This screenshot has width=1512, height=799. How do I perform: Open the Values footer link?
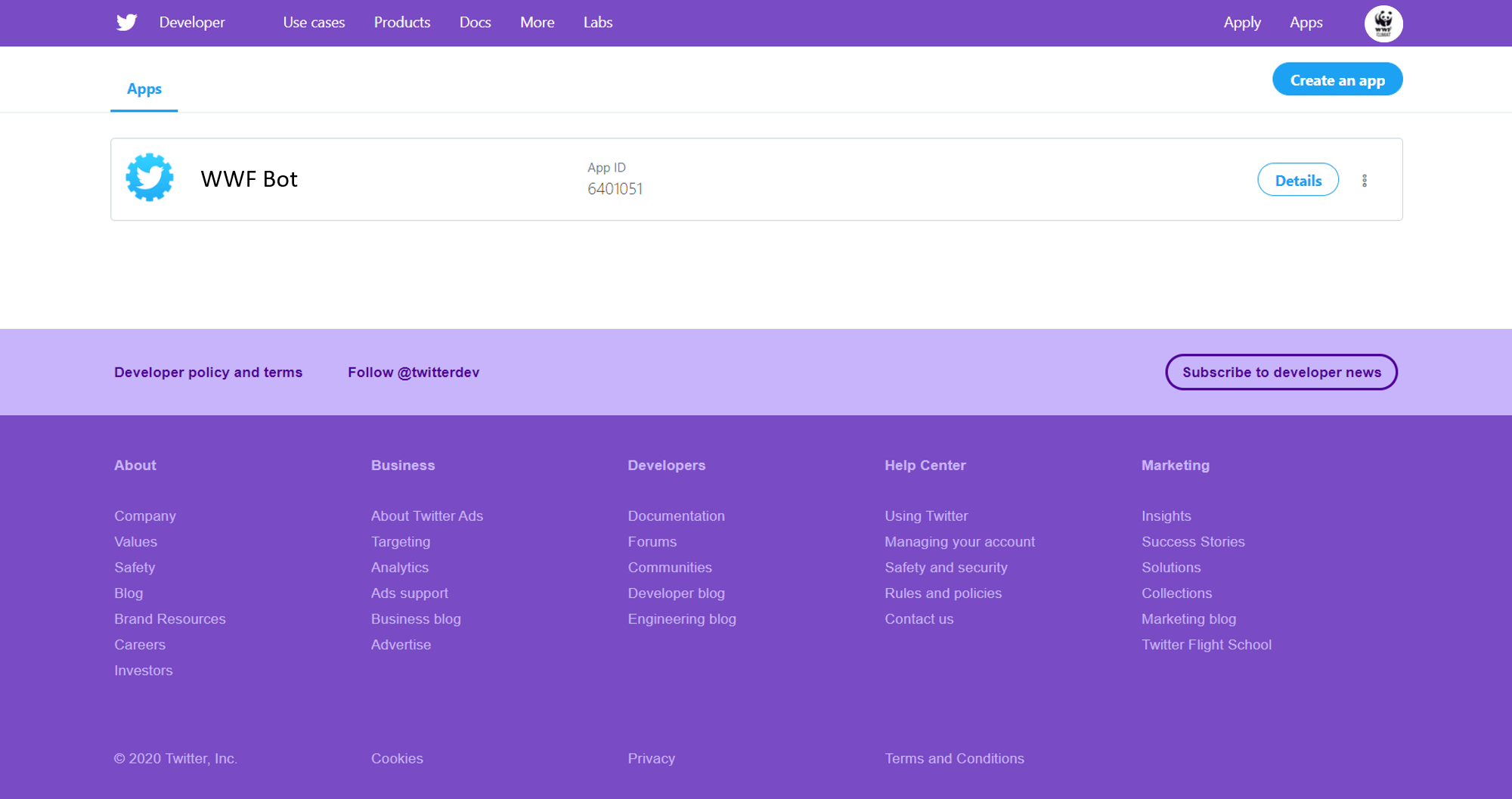pyautogui.click(x=136, y=542)
